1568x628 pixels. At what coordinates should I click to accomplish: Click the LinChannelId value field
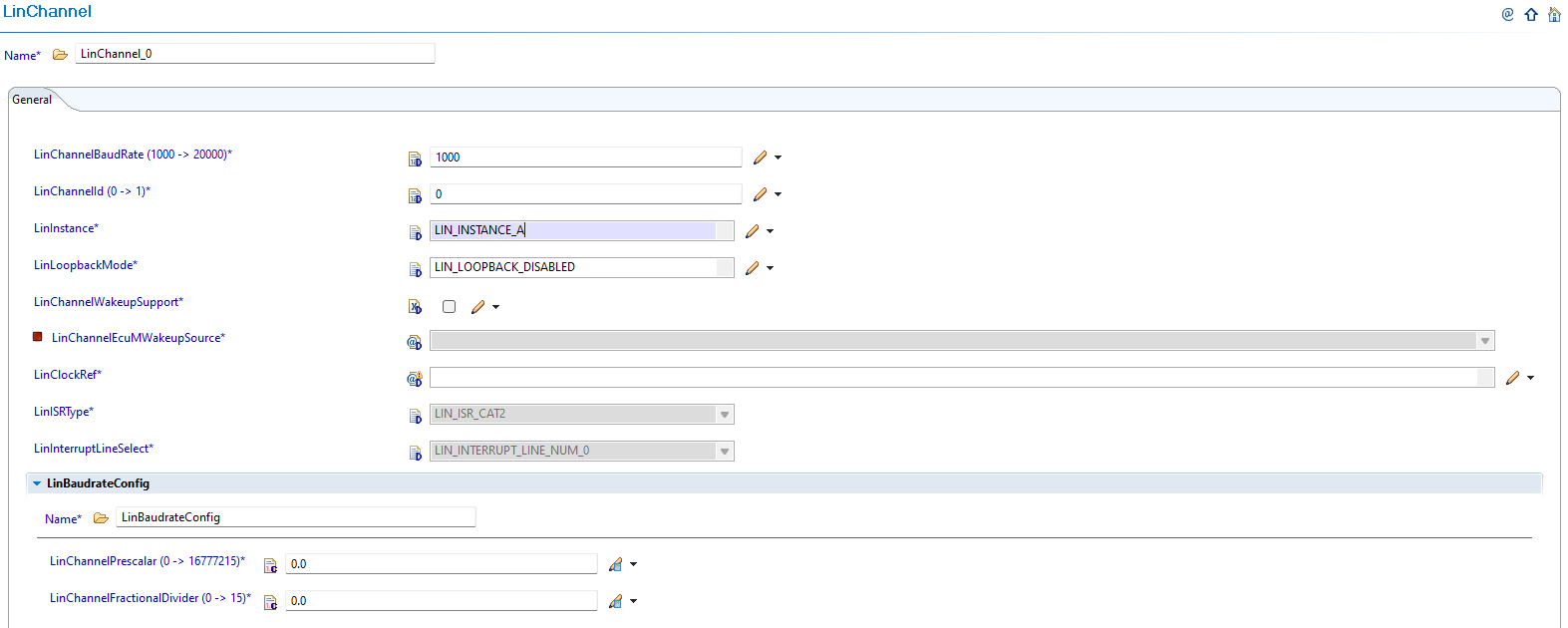pos(585,194)
